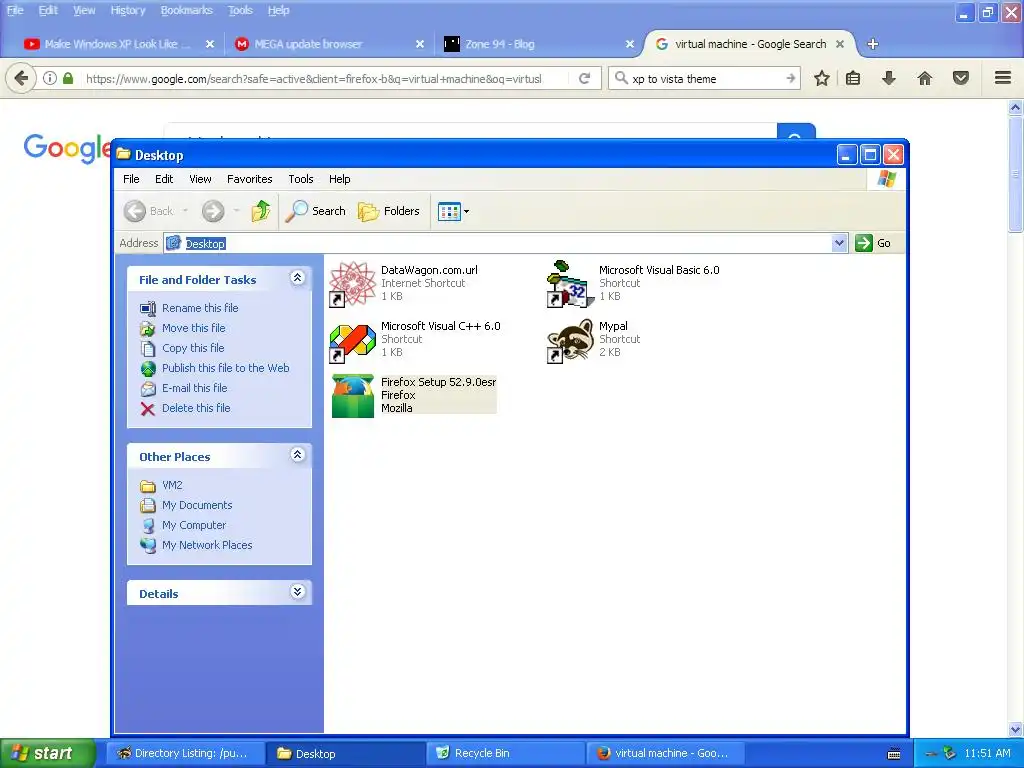Collapse the Other Places panel
Viewport: 1024px width, 768px height.
click(297, 455)
